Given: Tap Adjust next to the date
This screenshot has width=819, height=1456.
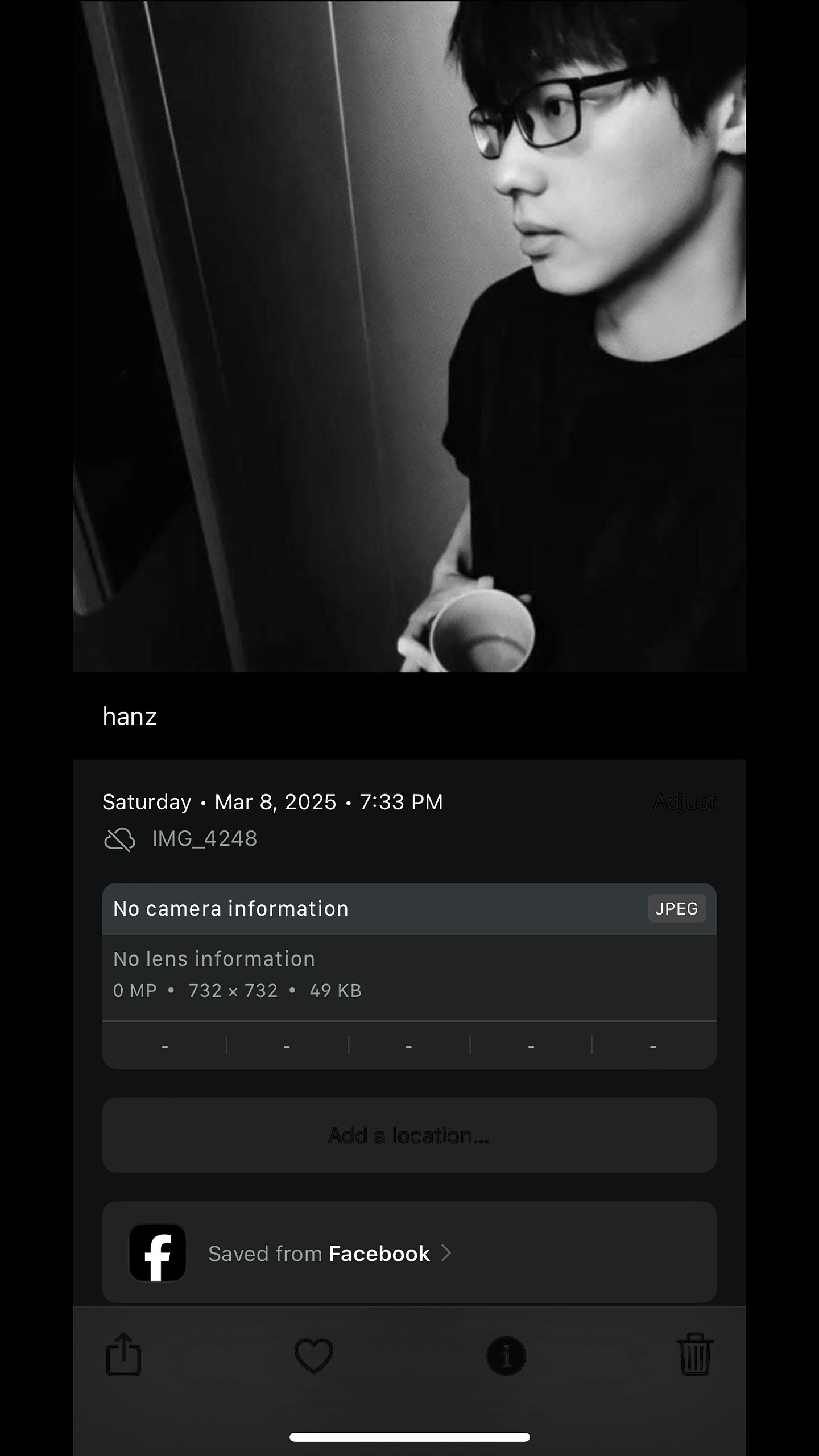Looking at the screenshot, I should tap(684, 802).
